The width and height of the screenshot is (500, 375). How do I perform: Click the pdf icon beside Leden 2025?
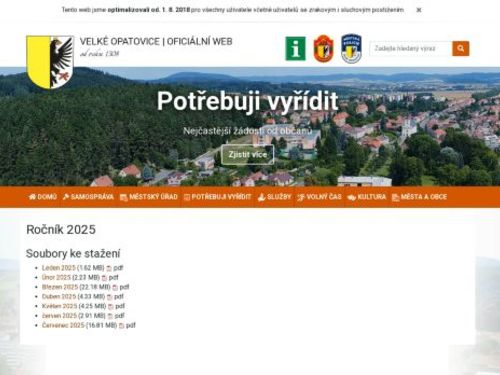[x=109, y=268]
